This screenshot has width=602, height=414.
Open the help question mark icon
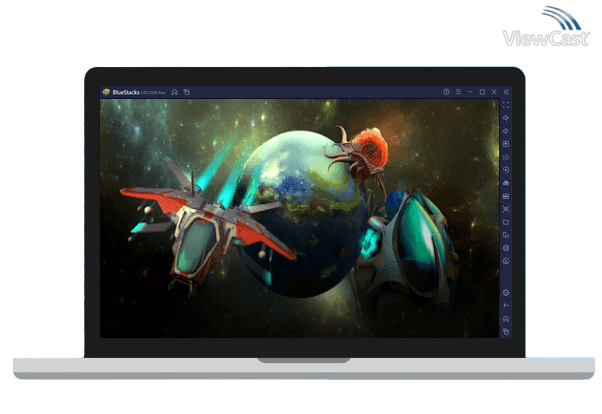446,92
